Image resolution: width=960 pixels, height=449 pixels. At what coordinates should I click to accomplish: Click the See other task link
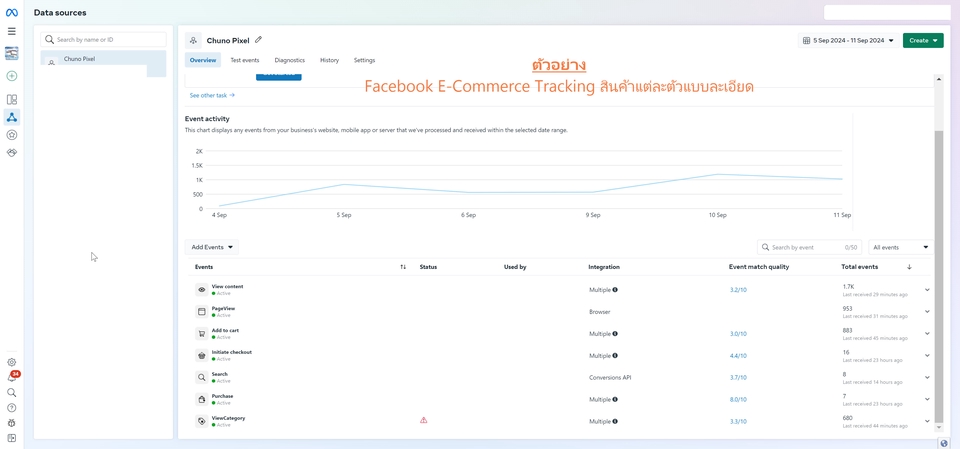tap(212, 96)
